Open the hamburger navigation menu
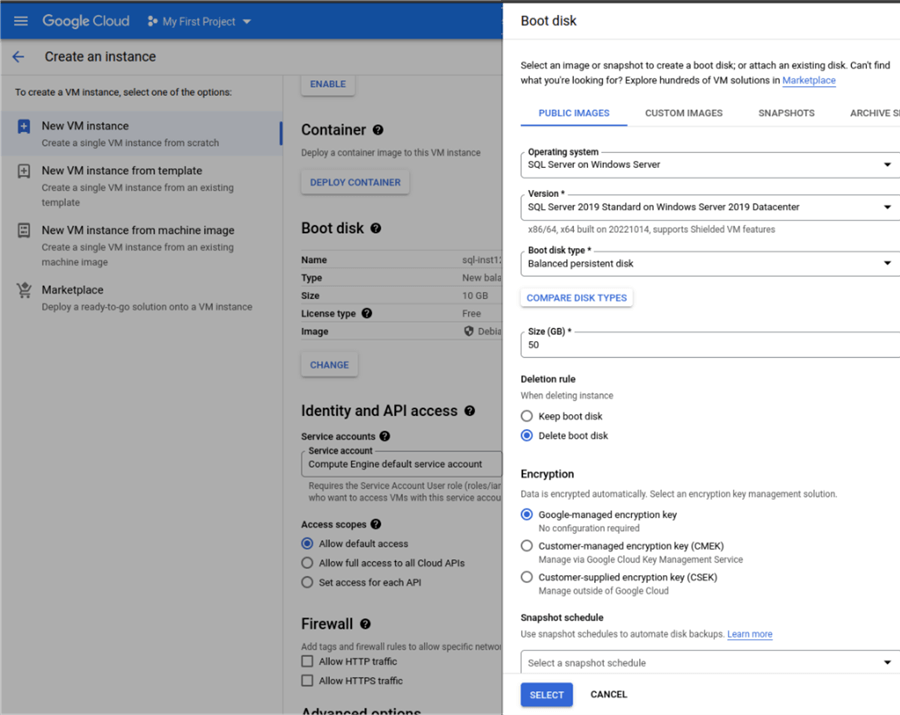This screenshot has width=900, height=715. click(x=20, y=21)
